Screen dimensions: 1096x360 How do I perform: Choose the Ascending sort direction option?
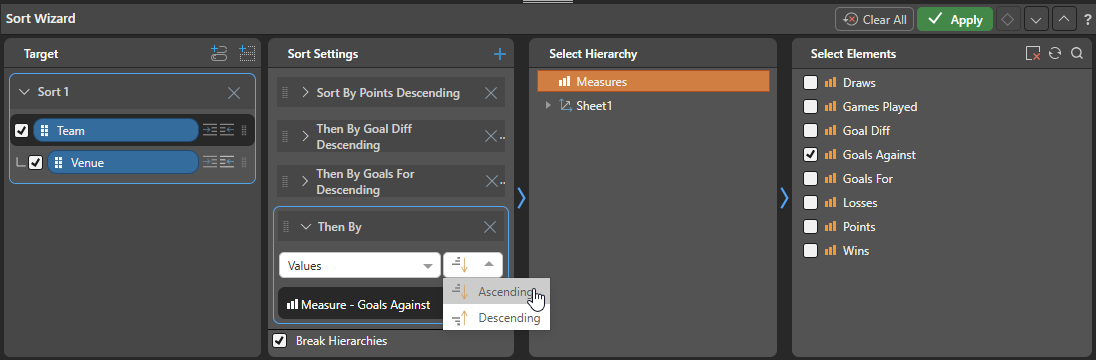[x=496, y=291]
